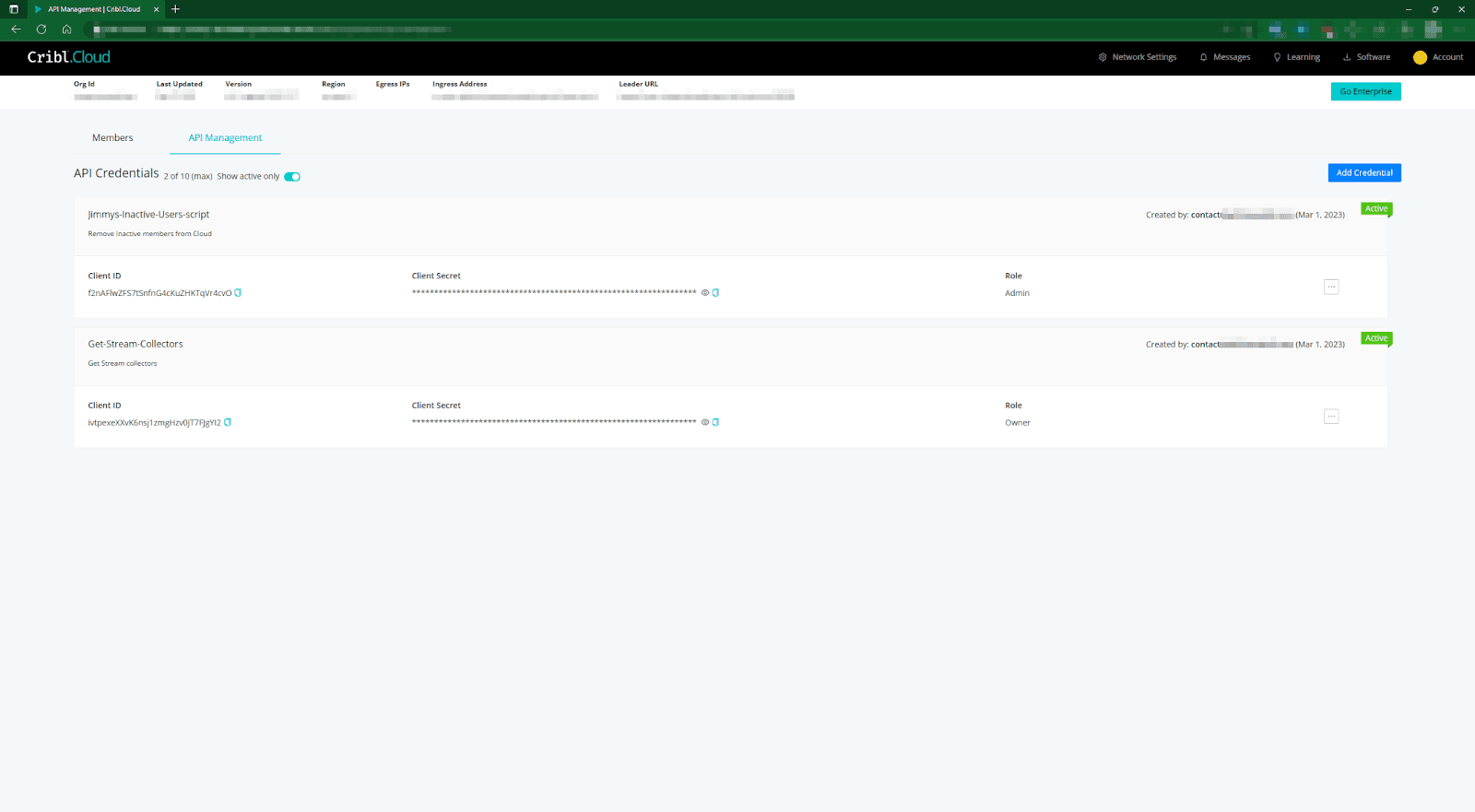Viewport: 1475px width, 812px height.
Task: Open Messages notifications
Action: (1225, 57)
